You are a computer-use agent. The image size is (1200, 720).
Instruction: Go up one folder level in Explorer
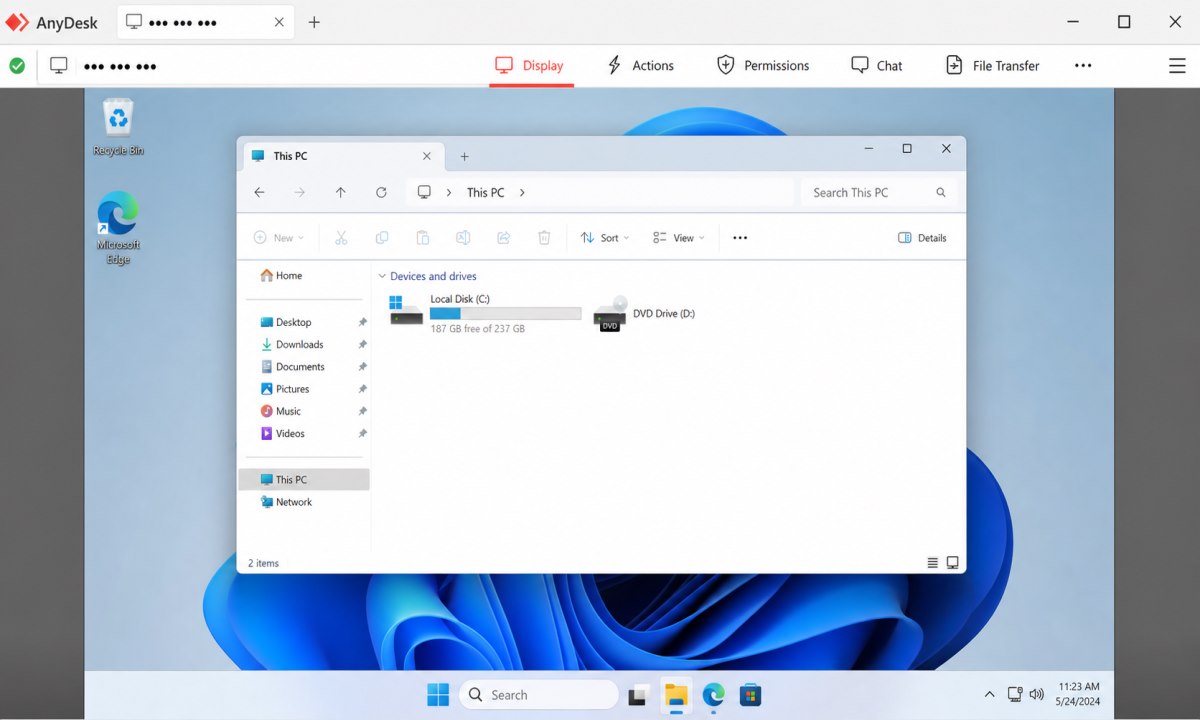pyautogui.click(x=340, y=192)
